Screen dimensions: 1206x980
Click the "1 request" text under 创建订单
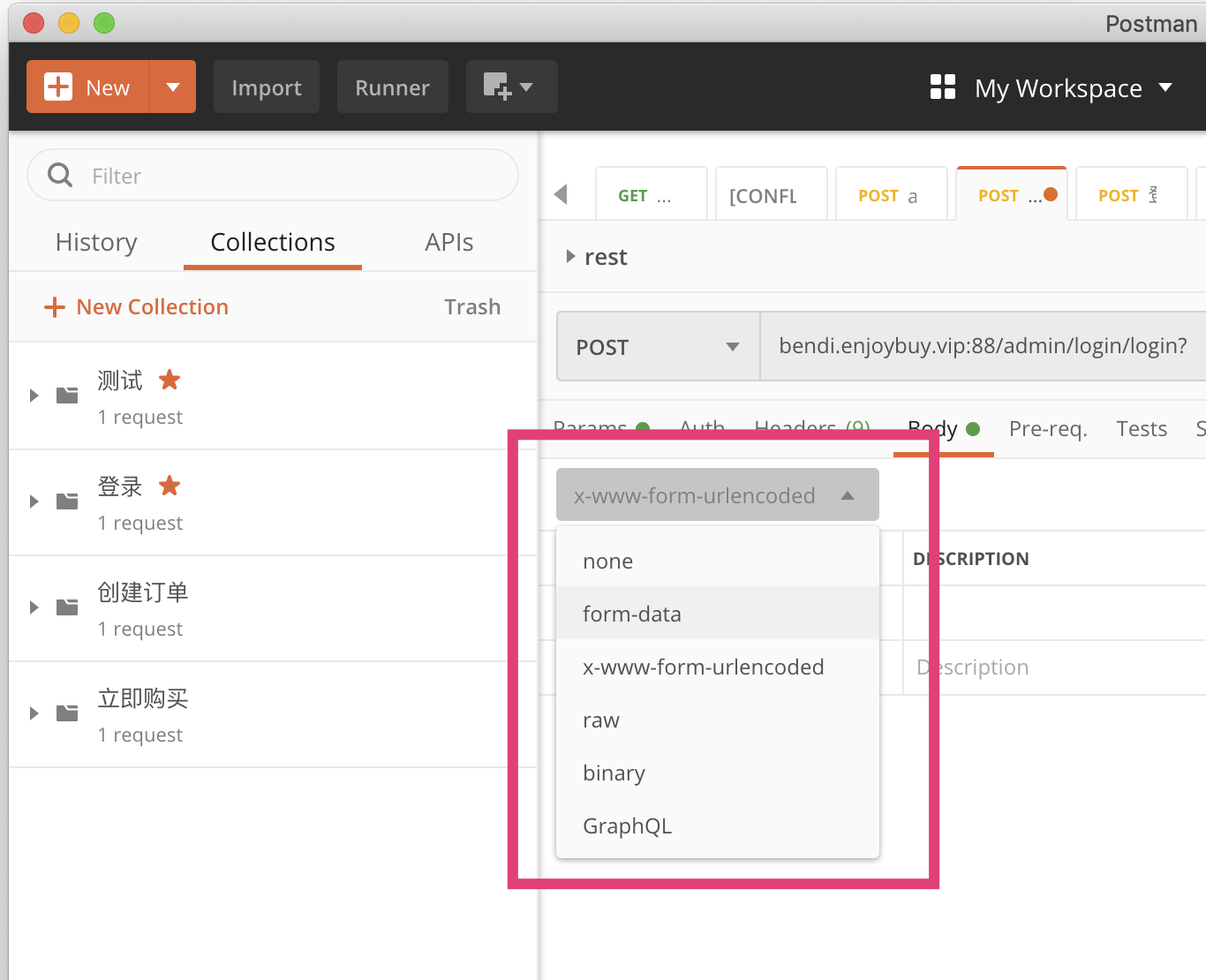(x=140, y=629)
